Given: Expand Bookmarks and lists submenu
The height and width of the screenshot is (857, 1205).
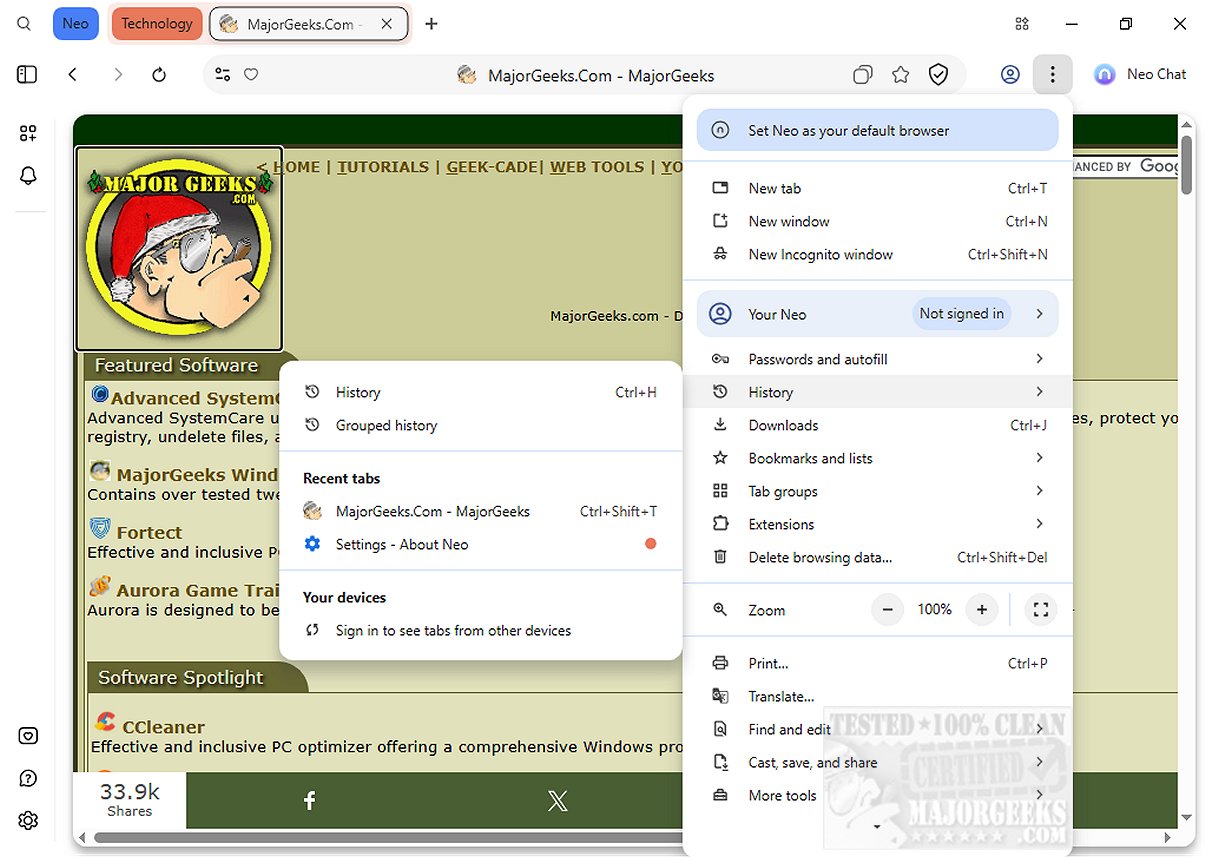Looking at the screenshot, I should tap(877, 458).
